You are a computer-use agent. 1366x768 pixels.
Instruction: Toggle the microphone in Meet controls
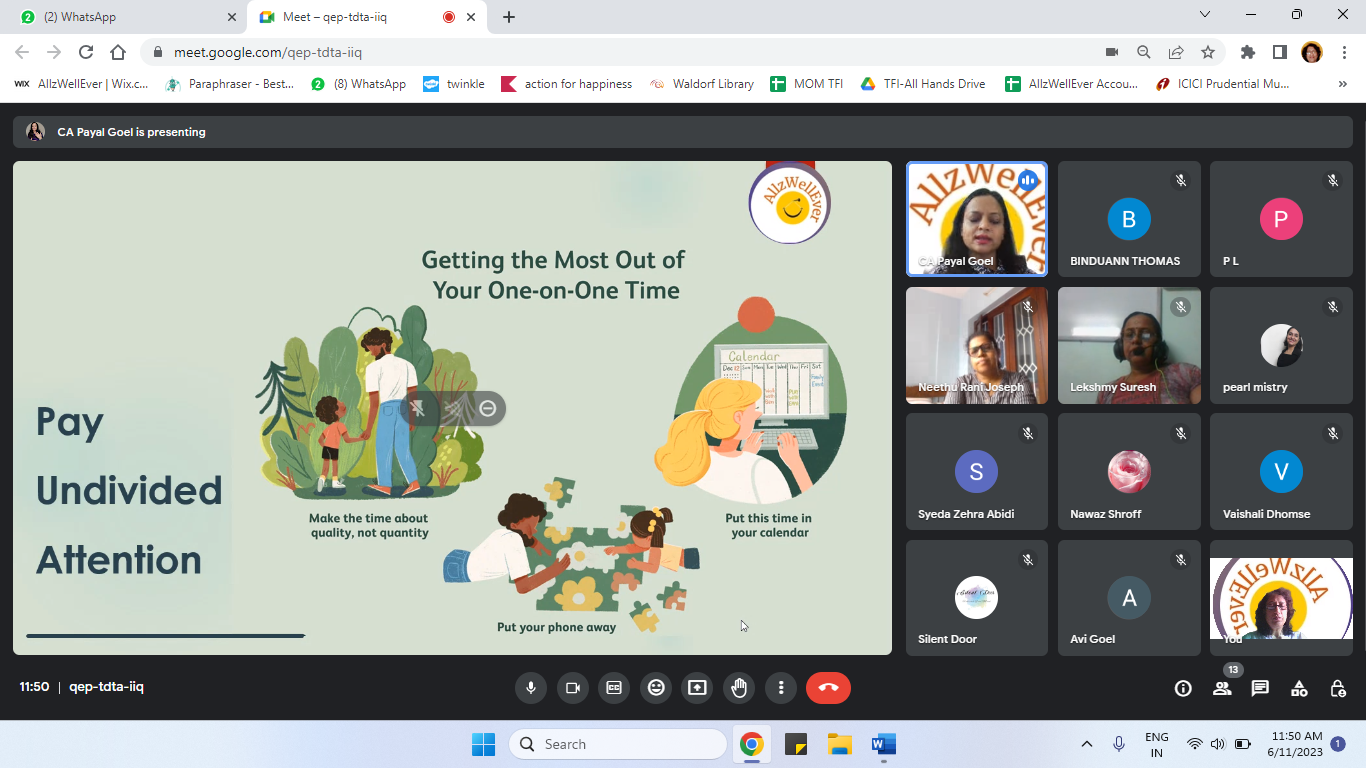click(531, 688)
